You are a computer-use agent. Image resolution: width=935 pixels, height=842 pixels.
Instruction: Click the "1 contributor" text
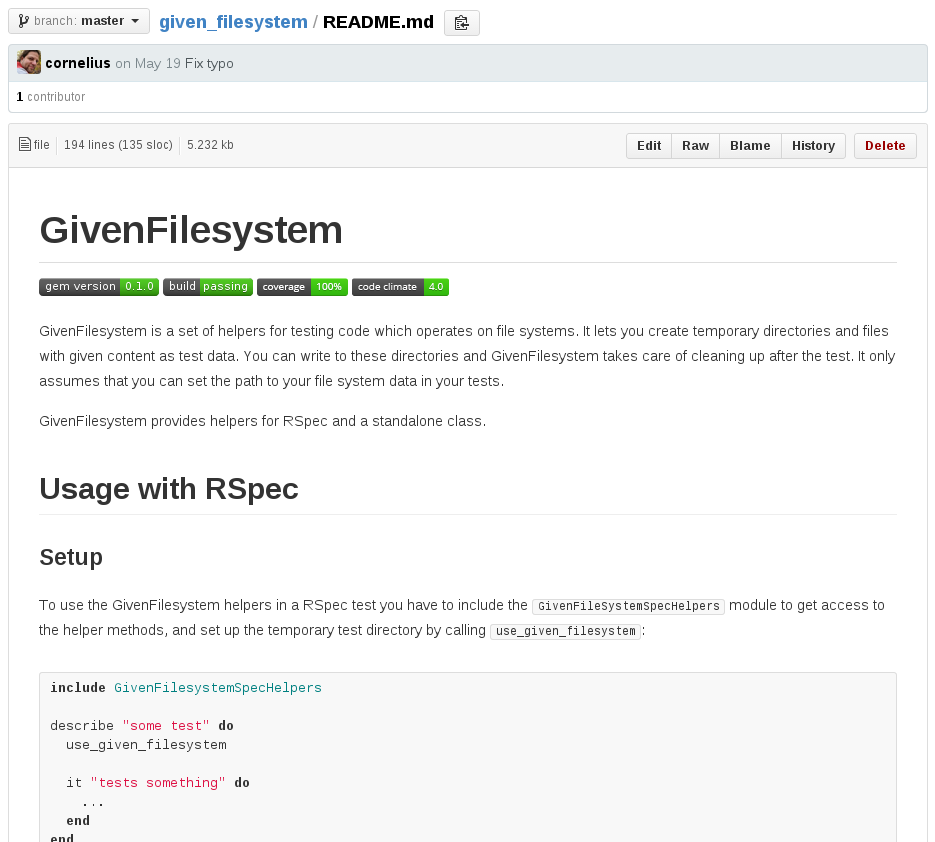tap(51, 97)
